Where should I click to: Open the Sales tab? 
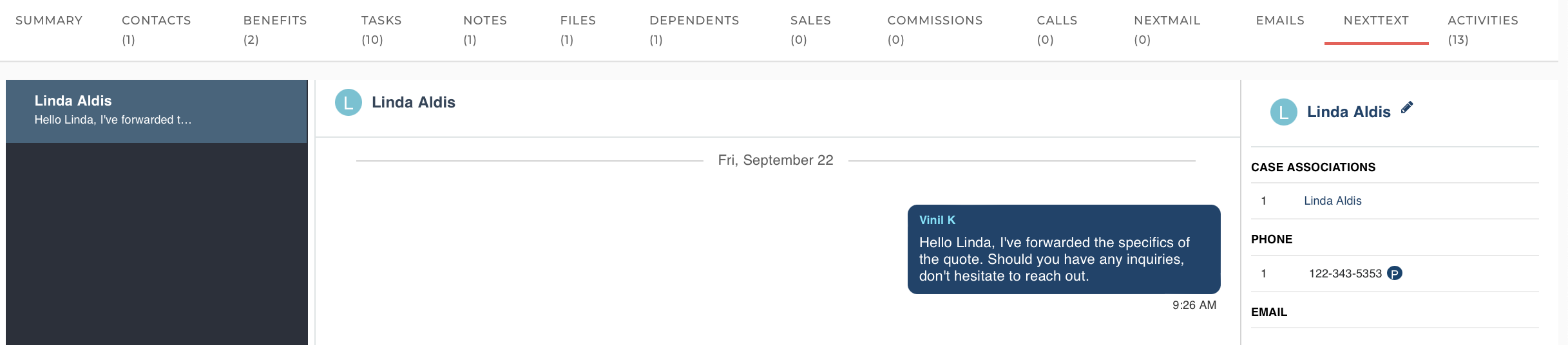click(810, 30)
